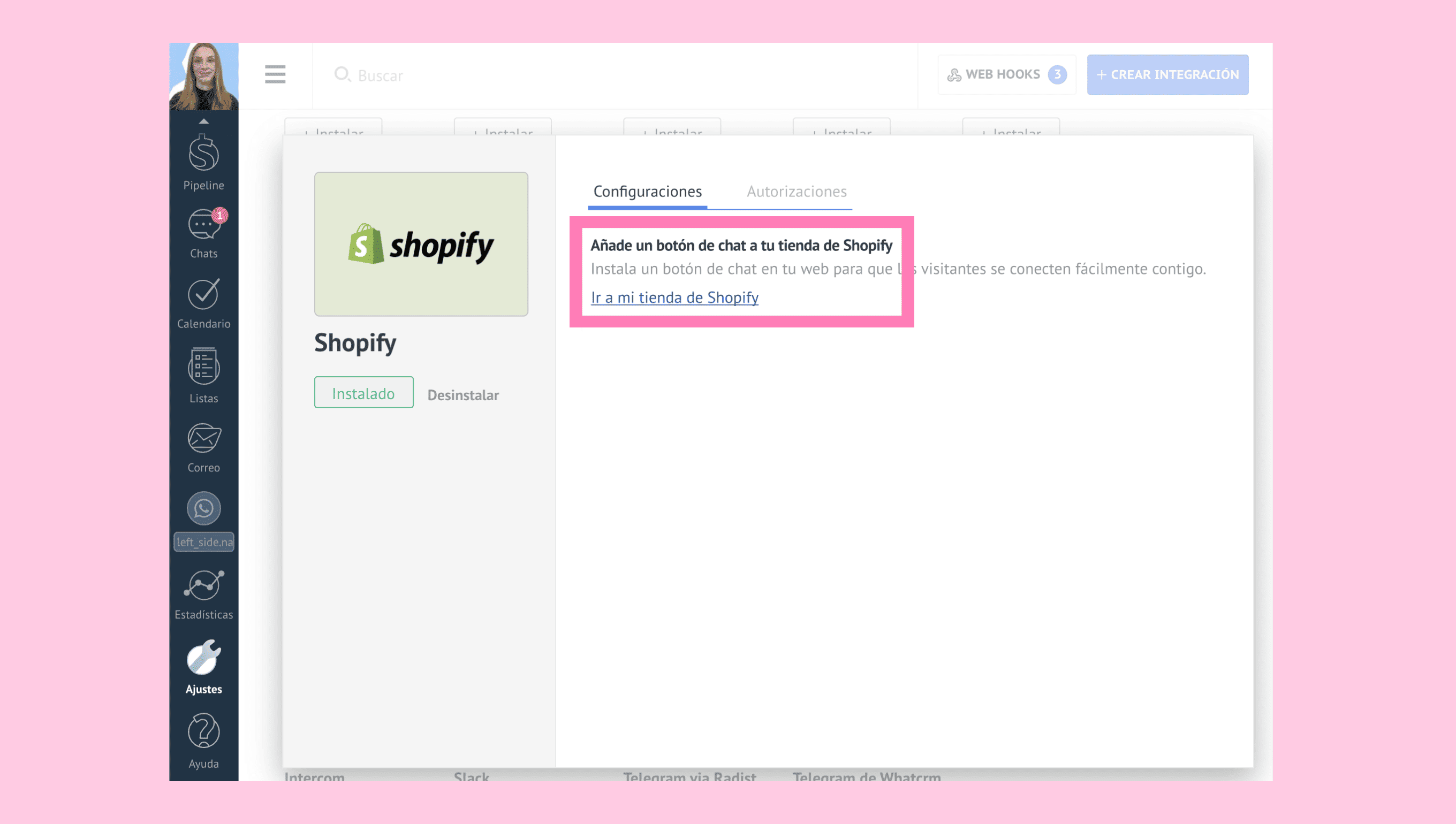Screen dimensions: 1456x824
Task: Collapse sidebar with the up arrow
Action: tap(204, 121)
